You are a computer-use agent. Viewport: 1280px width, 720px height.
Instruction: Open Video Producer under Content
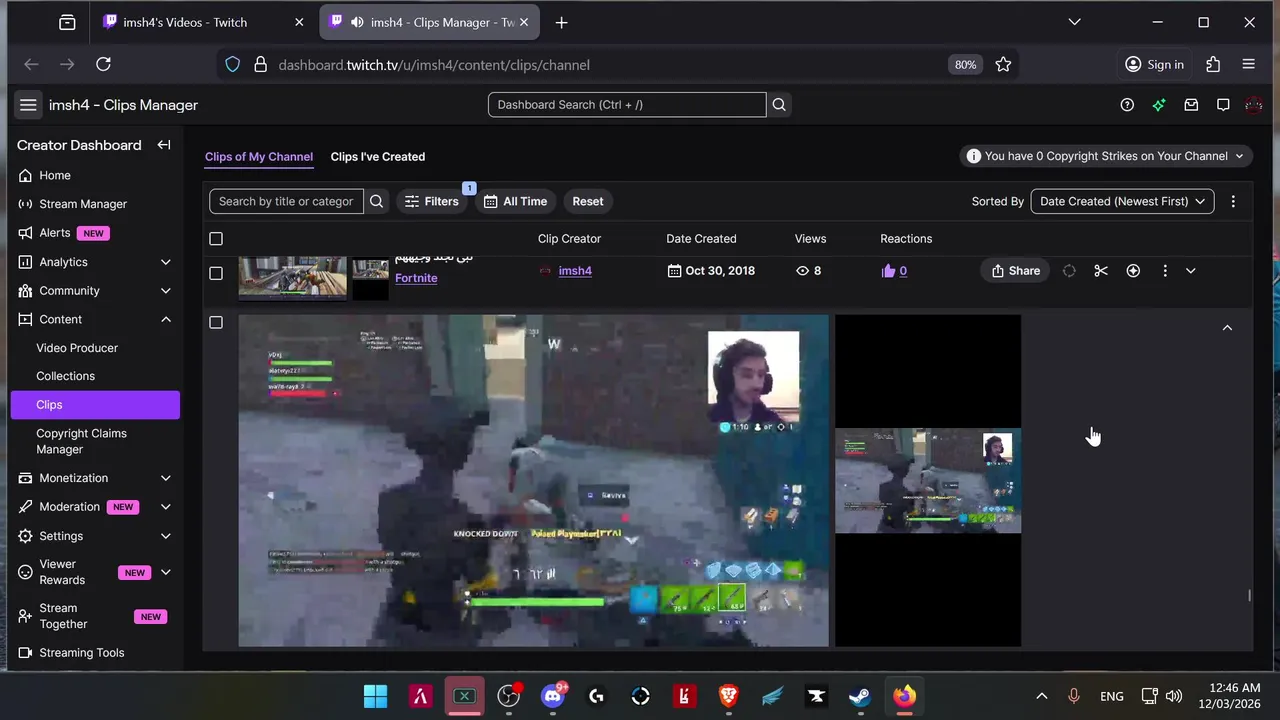tap(77, 348)
